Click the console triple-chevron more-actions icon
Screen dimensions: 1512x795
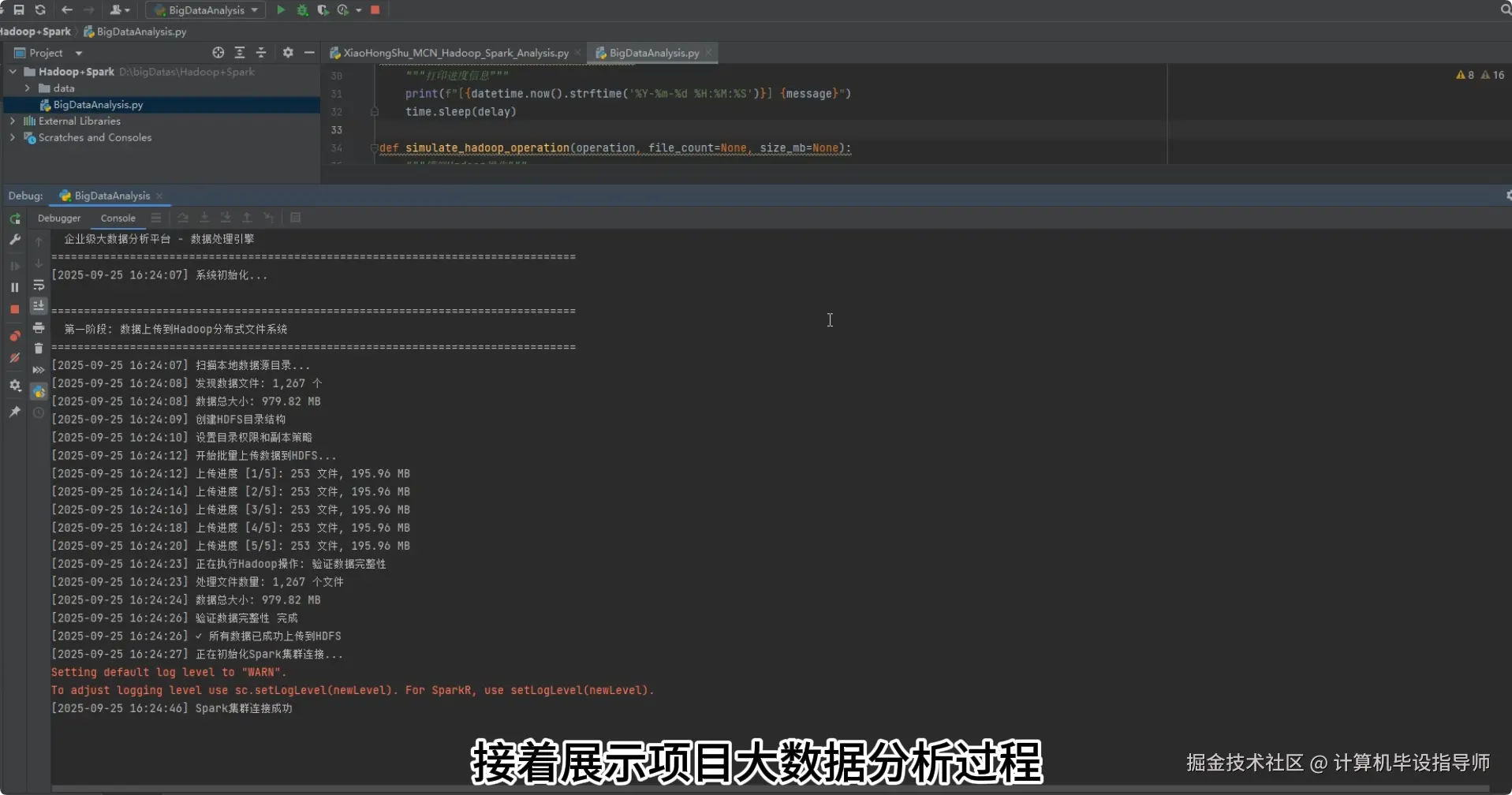click(39, 370)
